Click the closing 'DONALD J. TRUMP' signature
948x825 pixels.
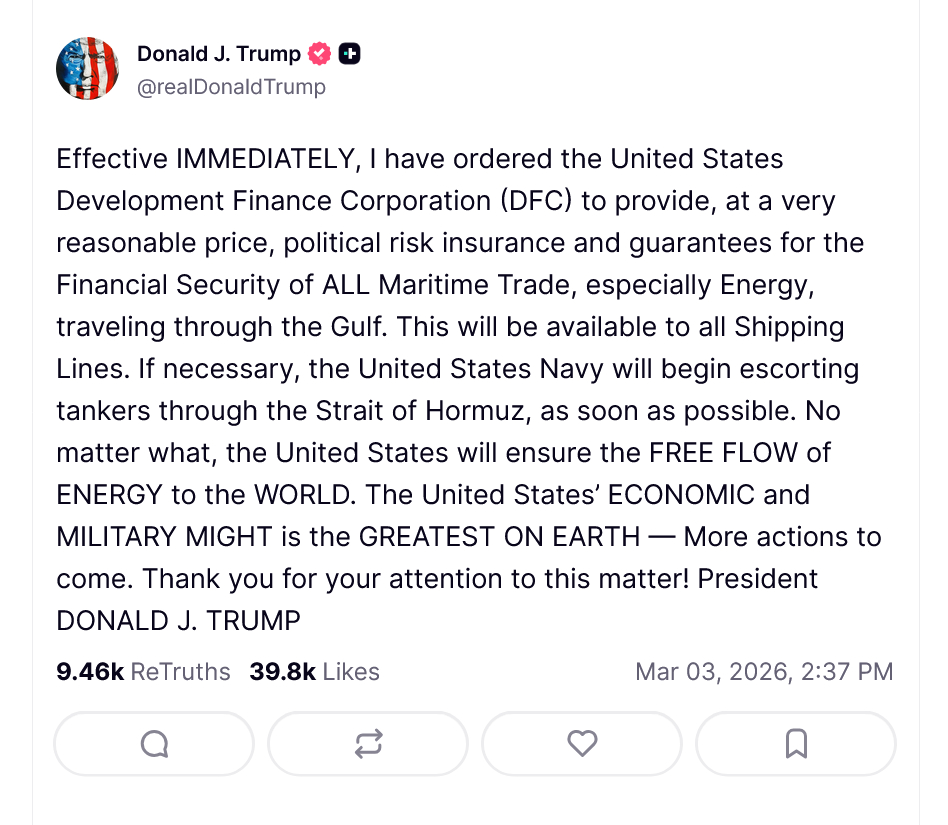click(x=178, y=620)
